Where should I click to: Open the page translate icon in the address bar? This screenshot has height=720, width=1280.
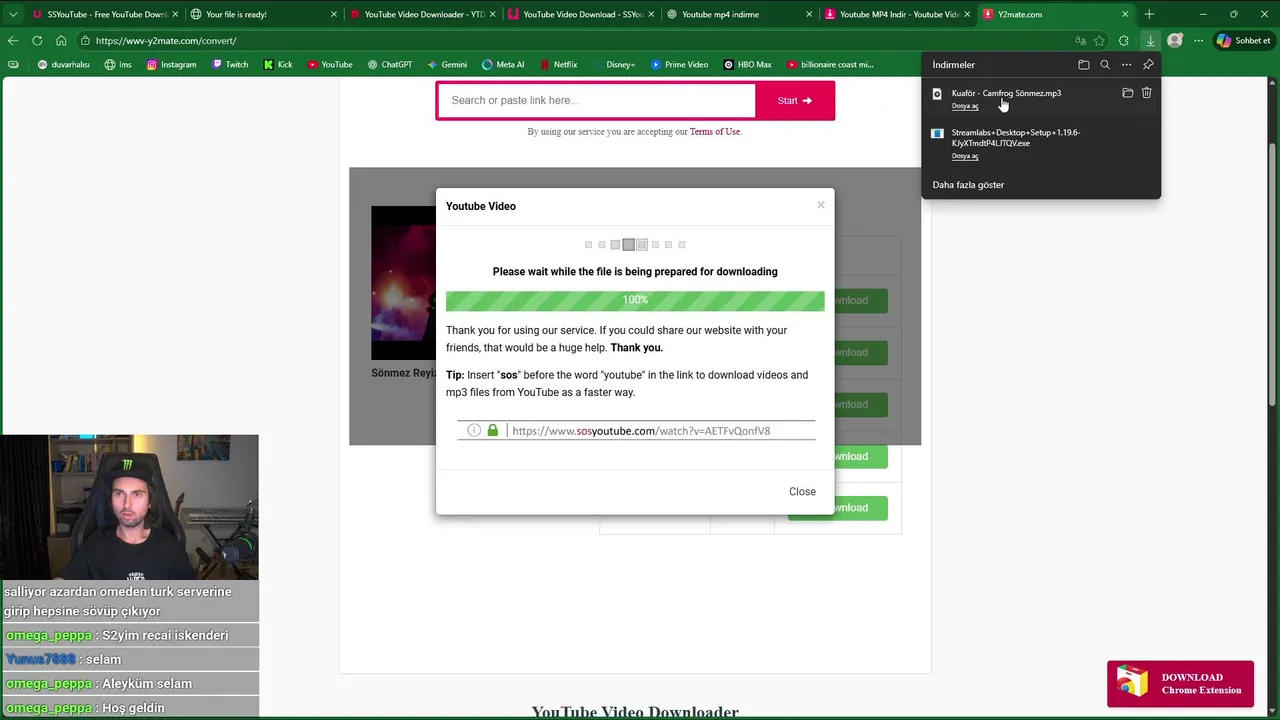click(x=1080, y=41)
